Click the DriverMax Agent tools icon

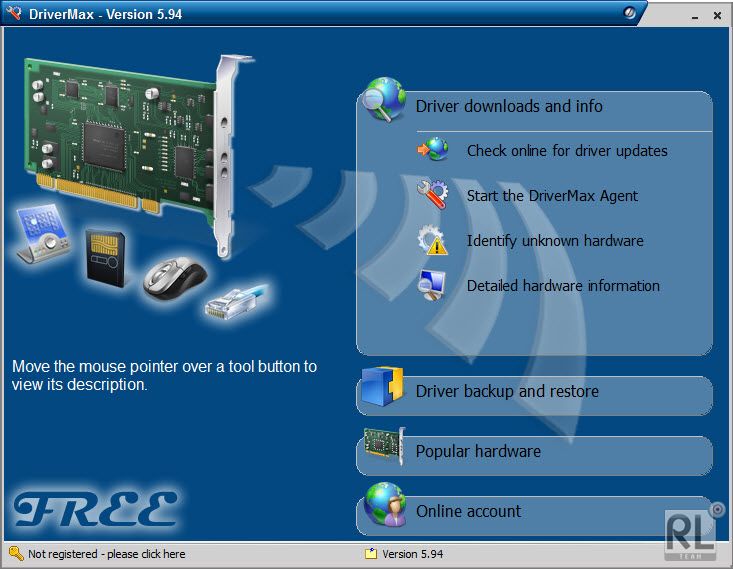coord(433,195)
